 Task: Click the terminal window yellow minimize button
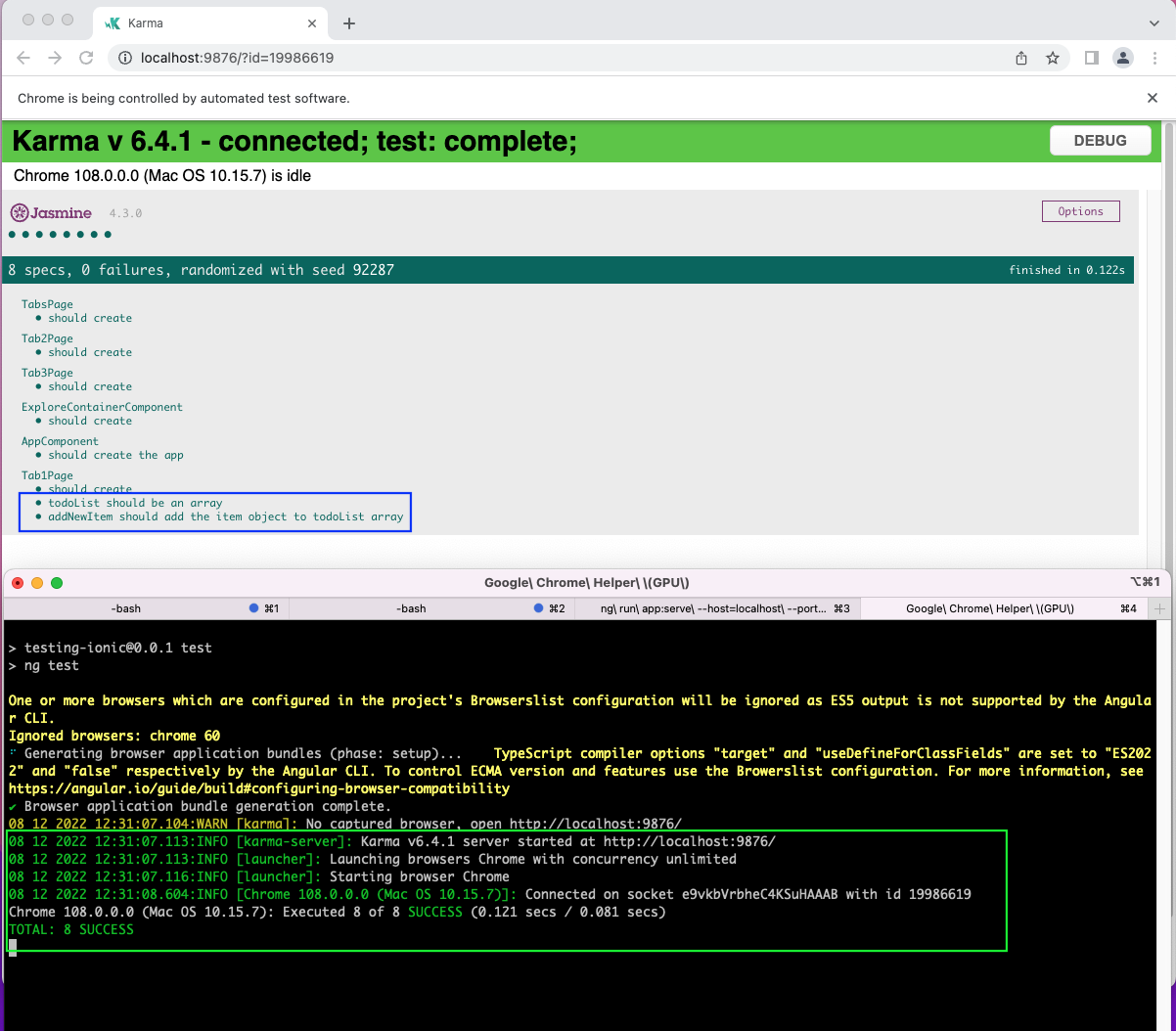click(x=37, y=583)
